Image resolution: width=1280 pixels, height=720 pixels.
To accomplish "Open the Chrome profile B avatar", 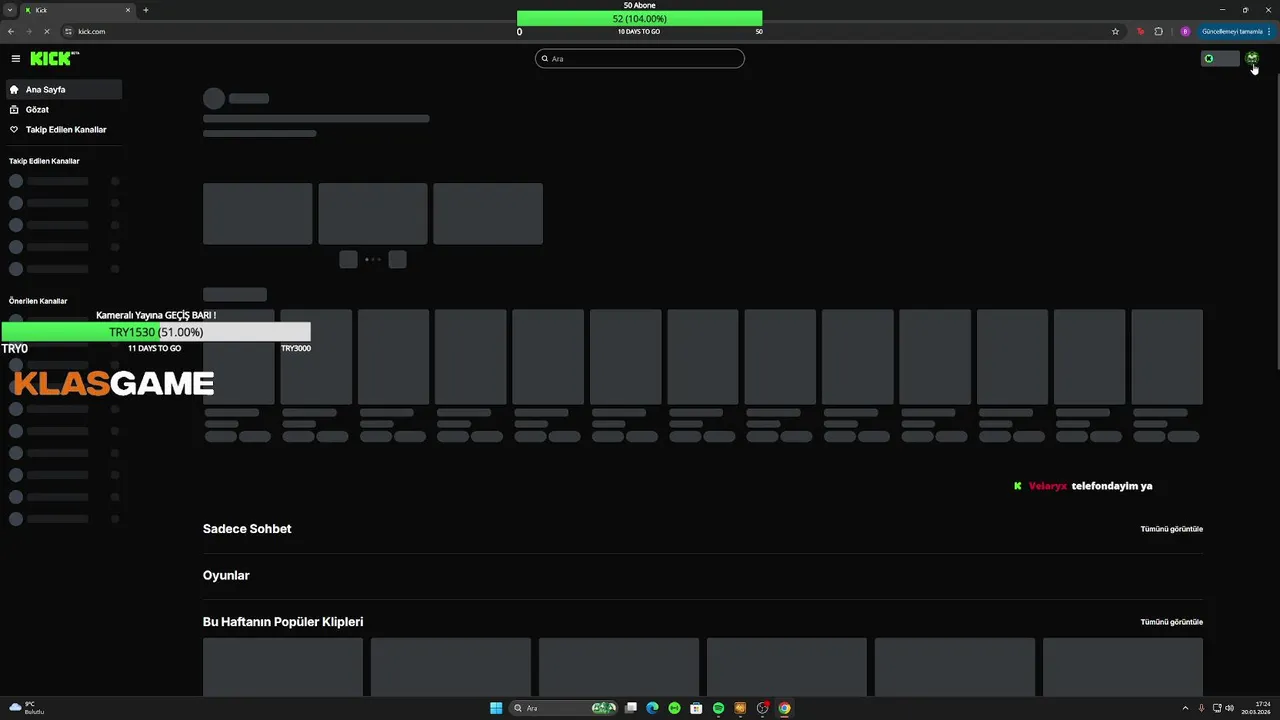I will pyautogui.click(x=1185, y=31).
